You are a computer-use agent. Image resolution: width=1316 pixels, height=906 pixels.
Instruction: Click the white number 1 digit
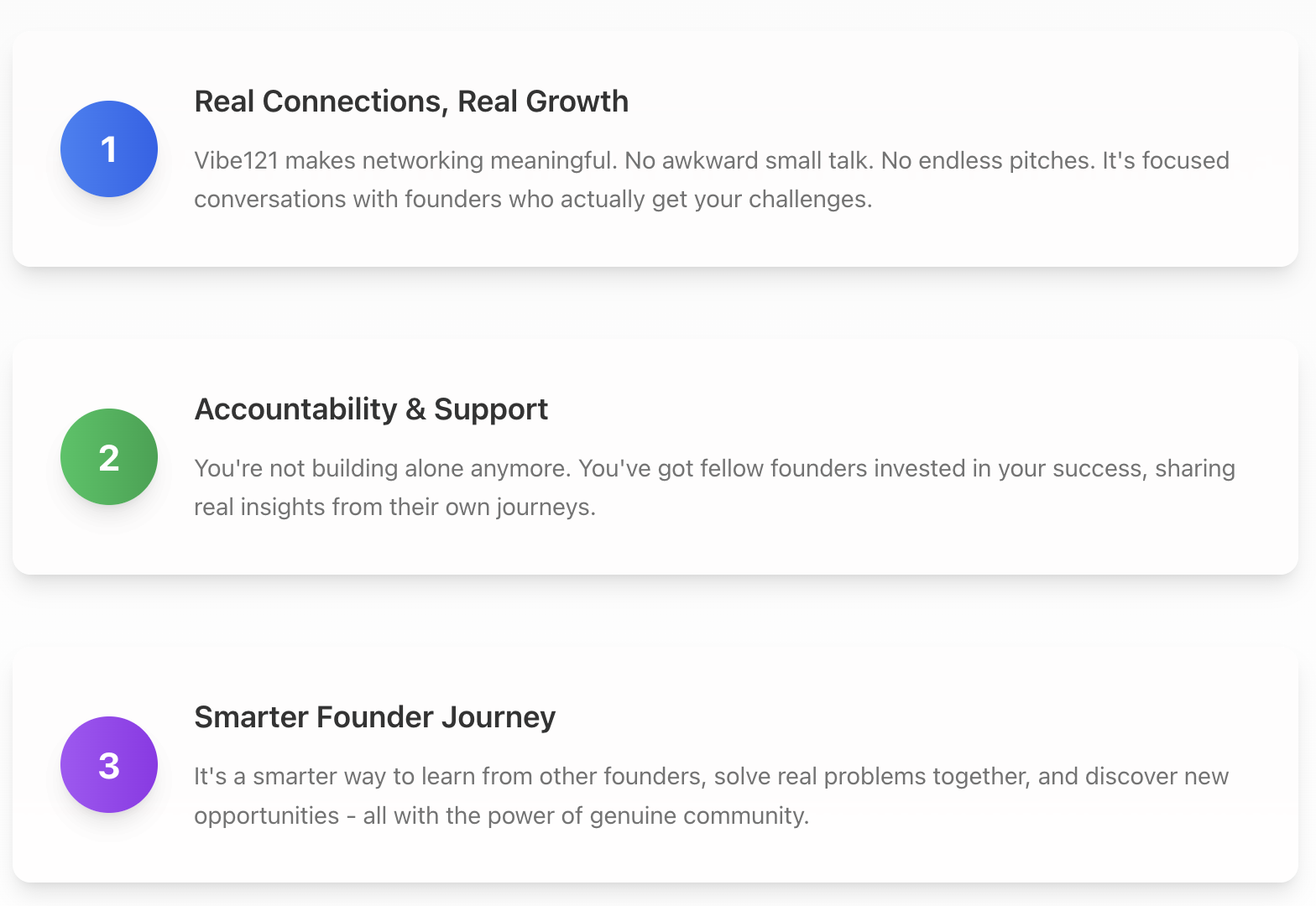[x=108, y=149]
